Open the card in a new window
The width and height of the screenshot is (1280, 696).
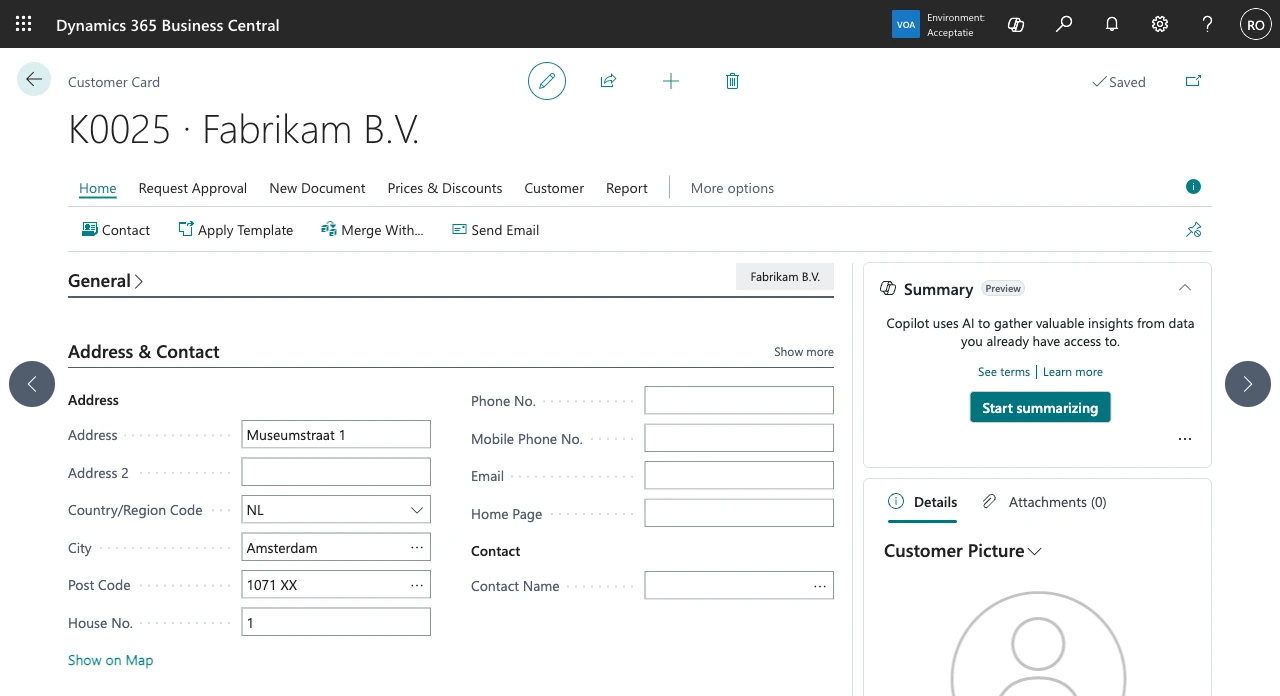pos(1193,81)
